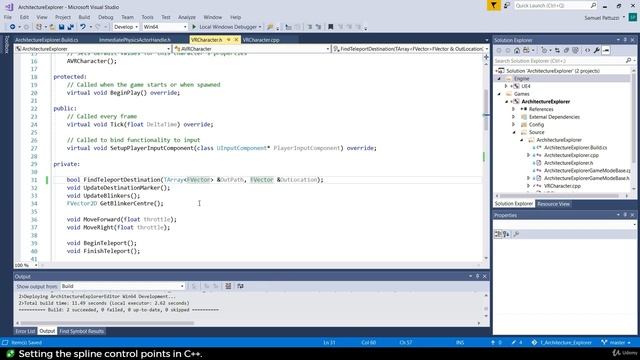Viewport: 640px width, 360px height.
Task: Expand the UE4 project node
Action: (506, 87)
